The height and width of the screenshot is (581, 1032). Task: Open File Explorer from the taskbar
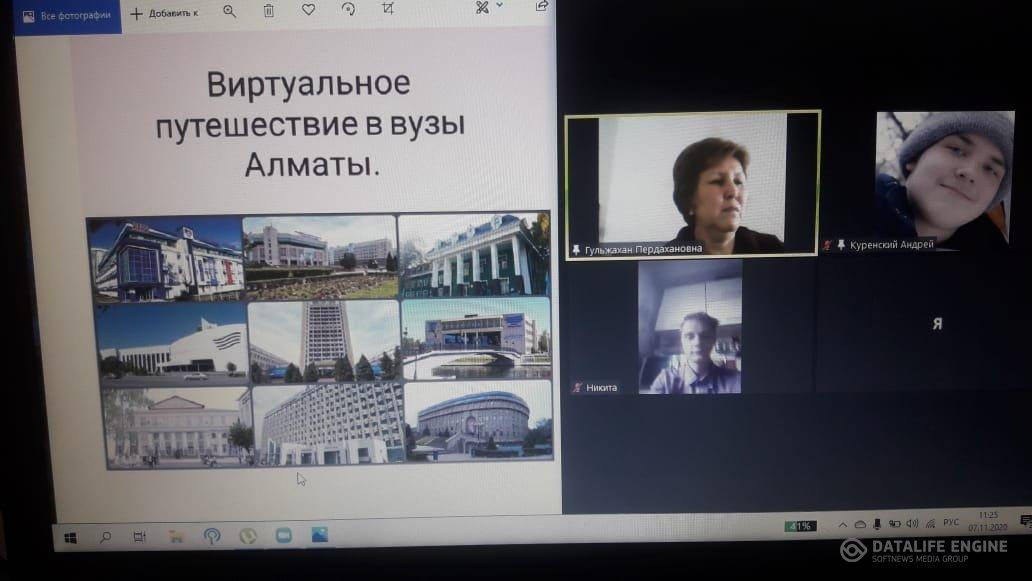176,536
